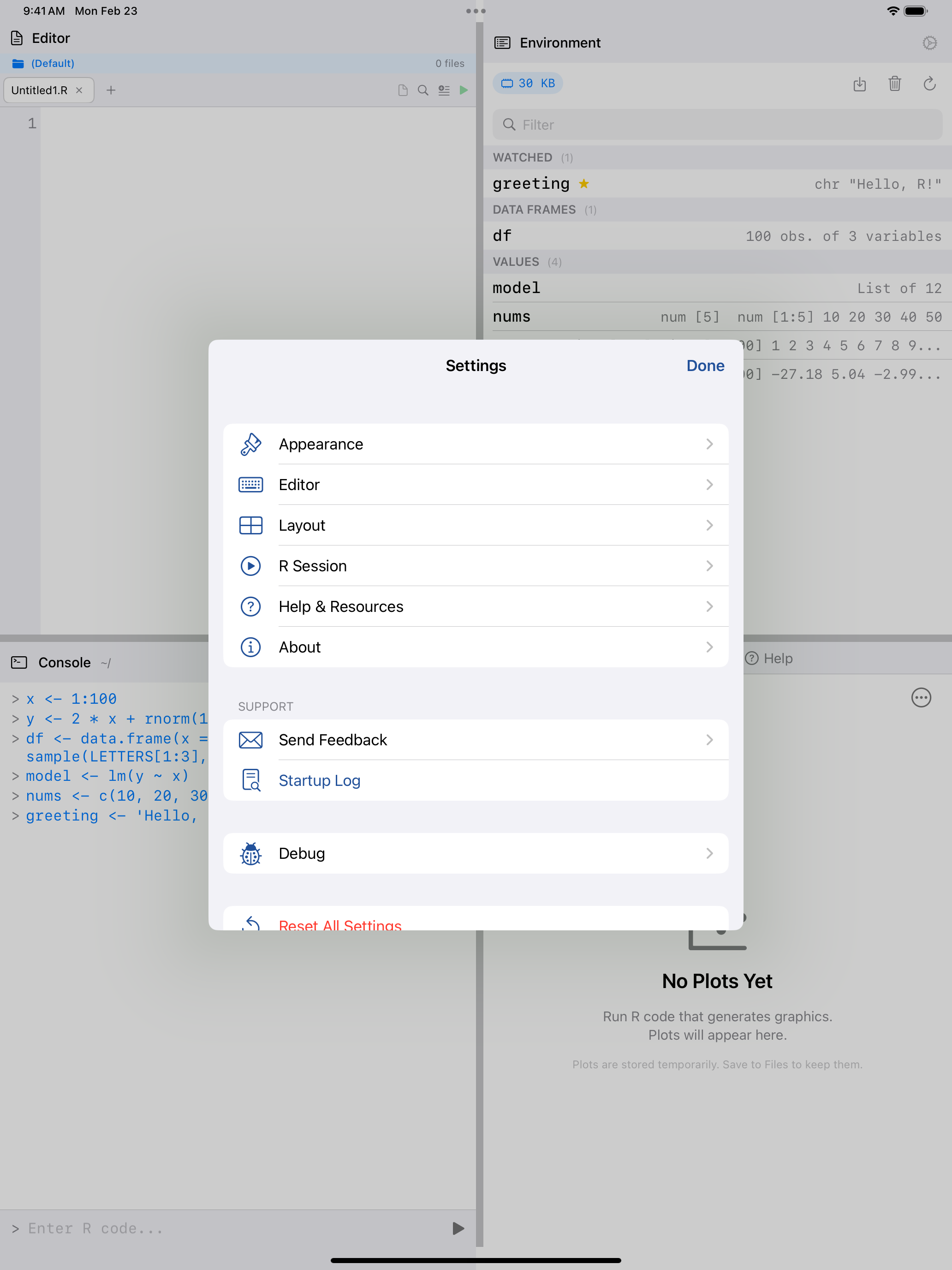Viewport: 952px width, 1270px height.
Task: Select the Untitled1.R editor tab
Action: point(40,90)
